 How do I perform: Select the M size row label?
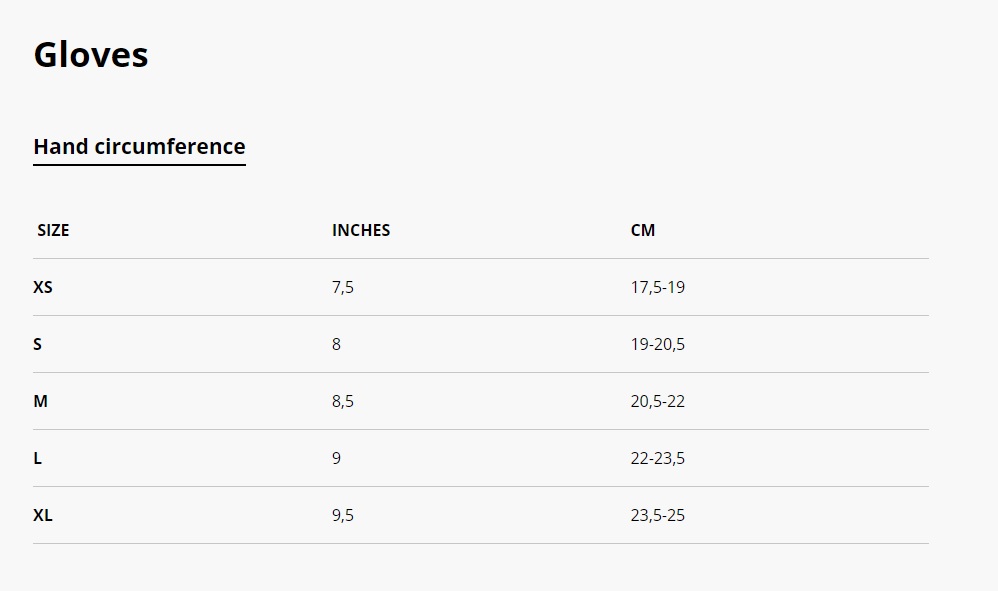pos(40,401)
